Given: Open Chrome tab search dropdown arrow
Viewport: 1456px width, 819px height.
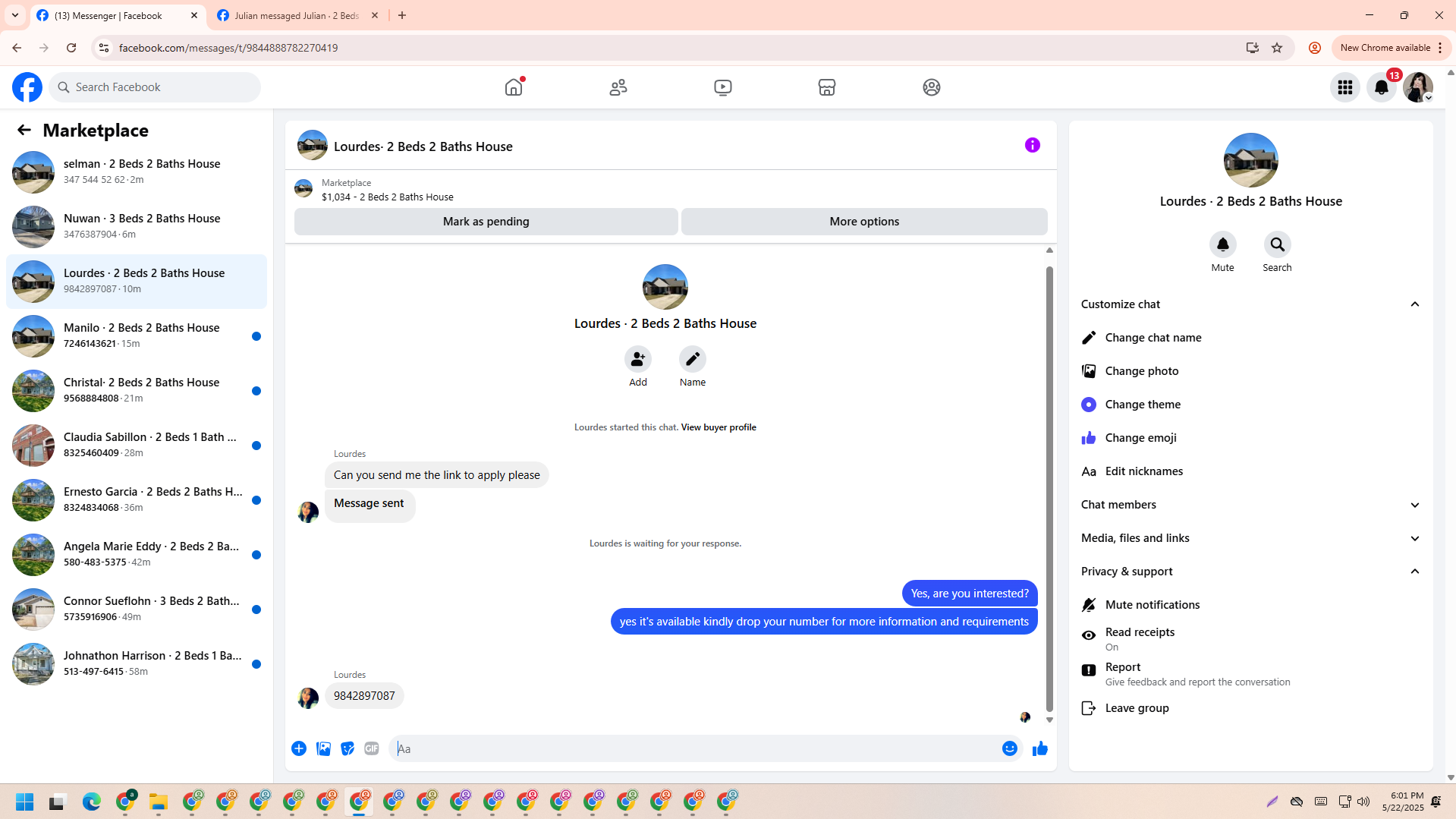Looking at the screenshot, I should [x=15, y=15].
